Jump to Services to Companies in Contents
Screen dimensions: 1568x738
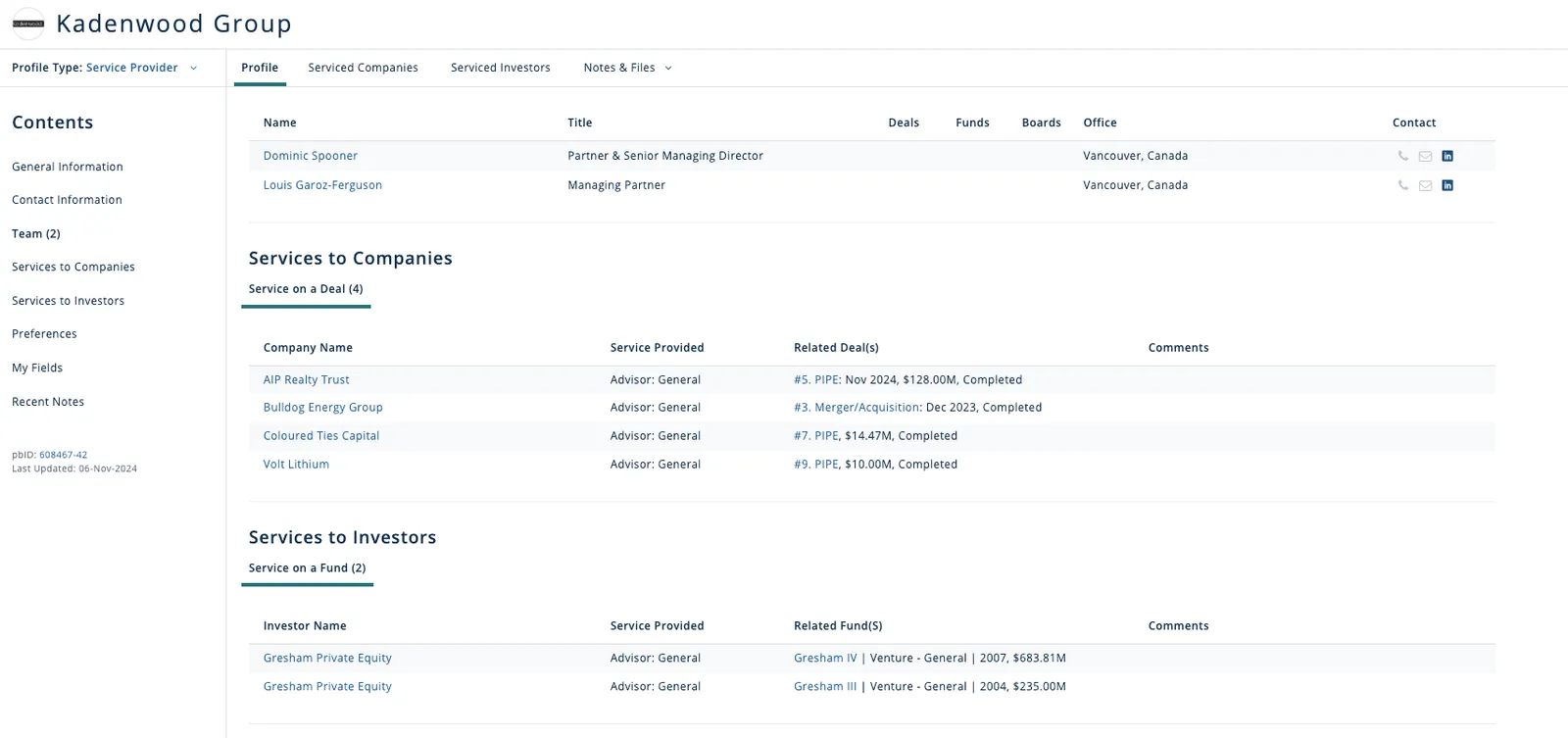click(x=73, y=267)
